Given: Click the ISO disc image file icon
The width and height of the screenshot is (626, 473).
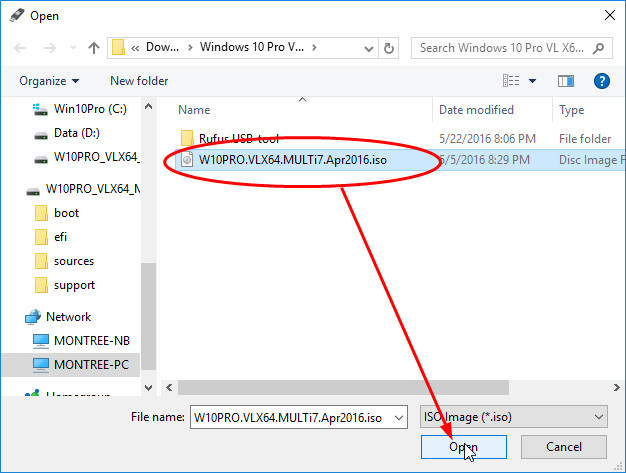Looking at the screenshot, I should pyautogui.click(x=187, y=160).
